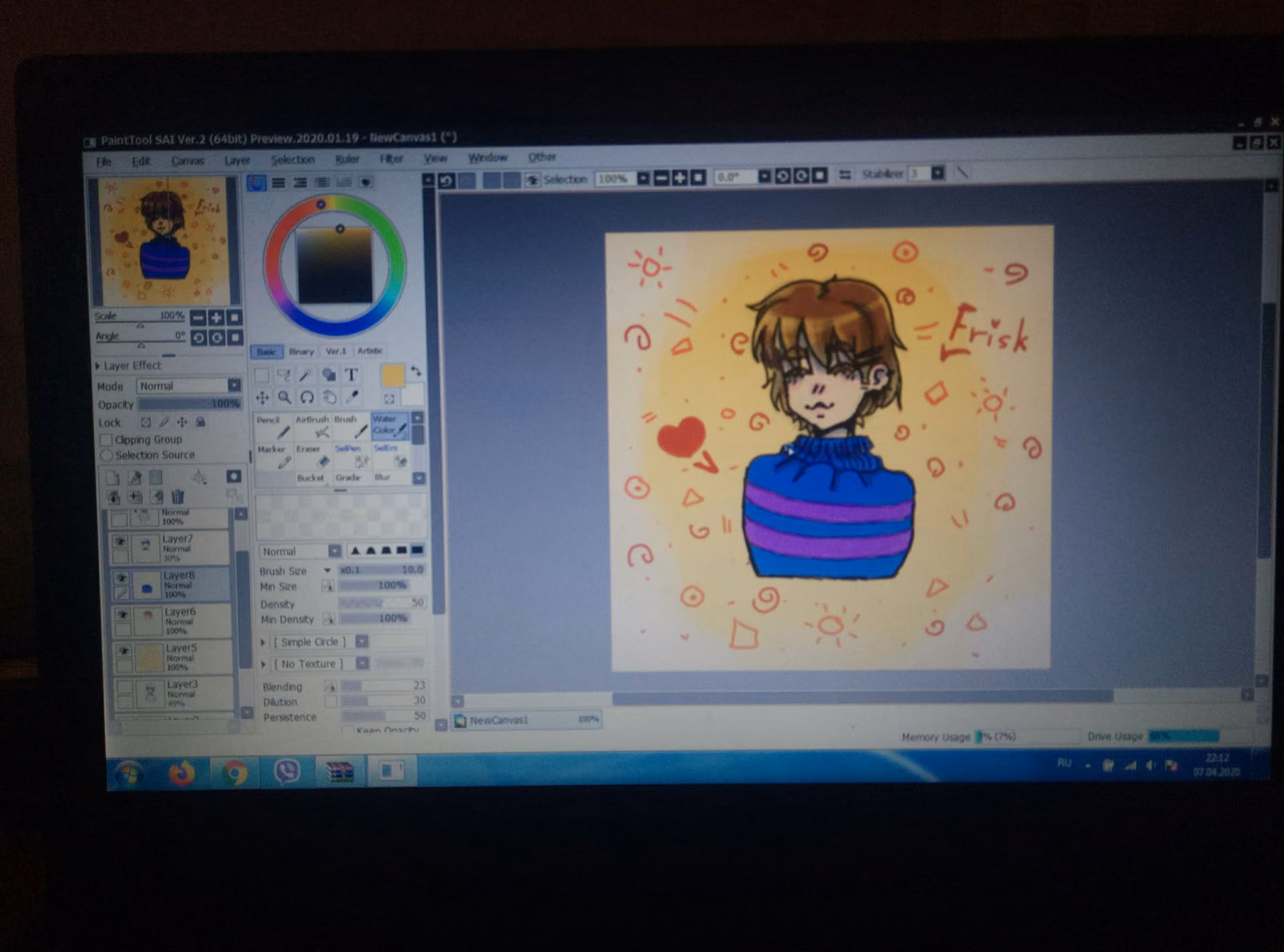The width and height of the screenshot is (1284, 952).
Task: Create a new layer with the page icon
Action: (x=113, y=477)
